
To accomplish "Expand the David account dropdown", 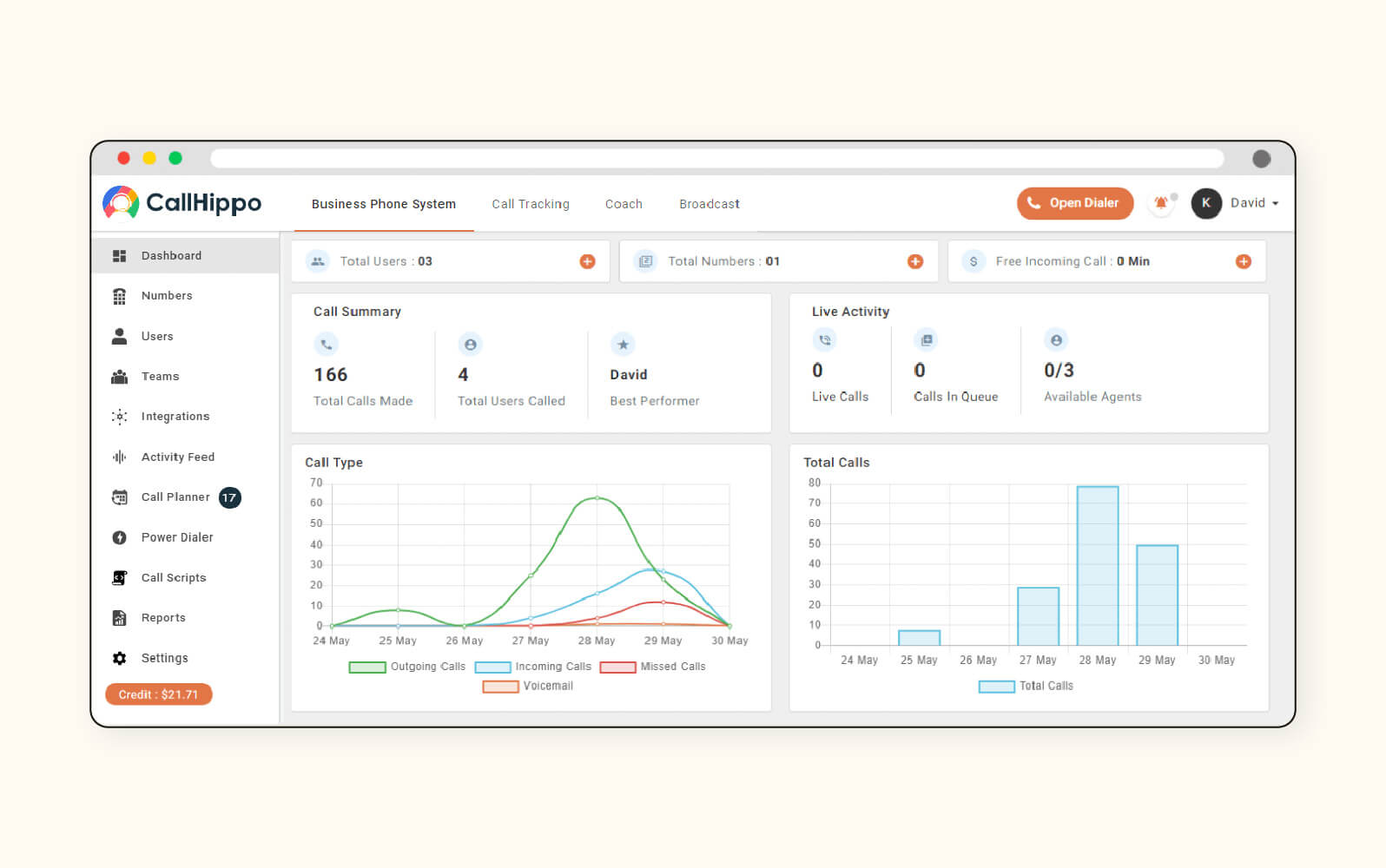I will point(1254,203).
